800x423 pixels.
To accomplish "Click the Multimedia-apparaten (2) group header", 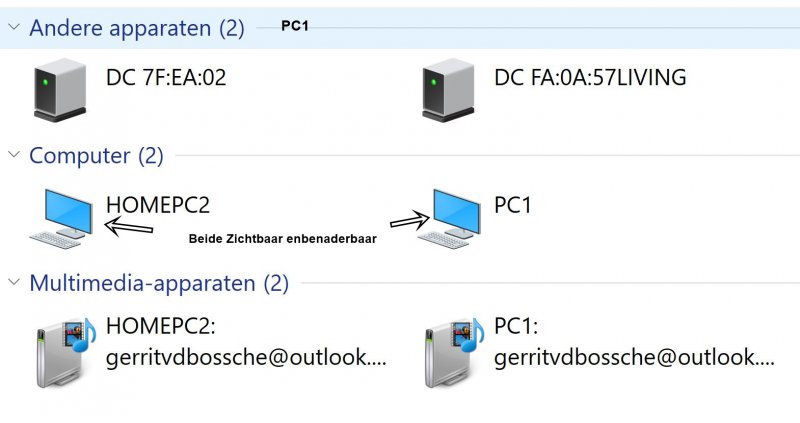I will (x=159, y=283).
